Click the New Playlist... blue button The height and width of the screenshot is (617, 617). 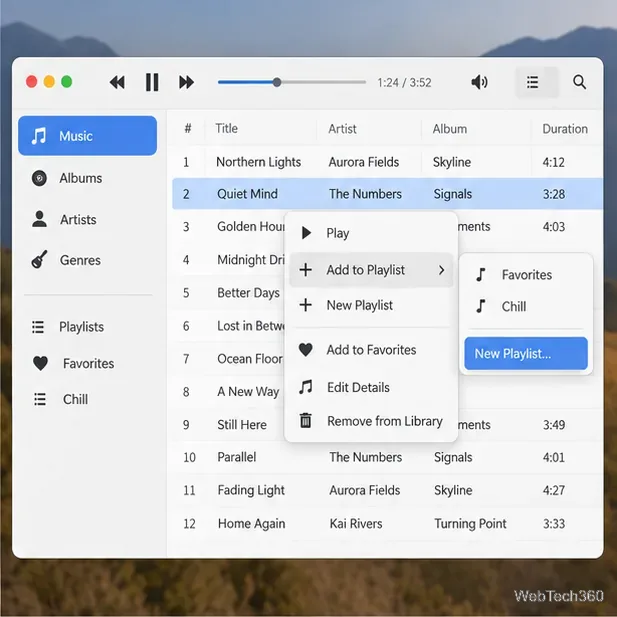(x=526, y=353)
